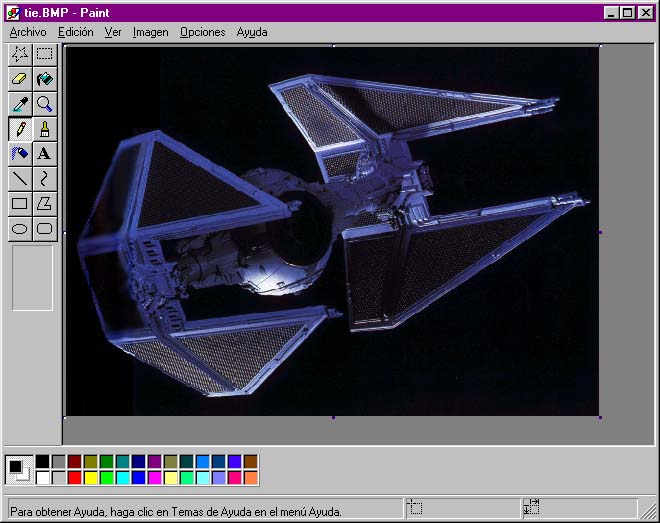This screenshot has width=660, height=523.
Task: Close the tie.BMP Paint window
Action: (645, 13)
